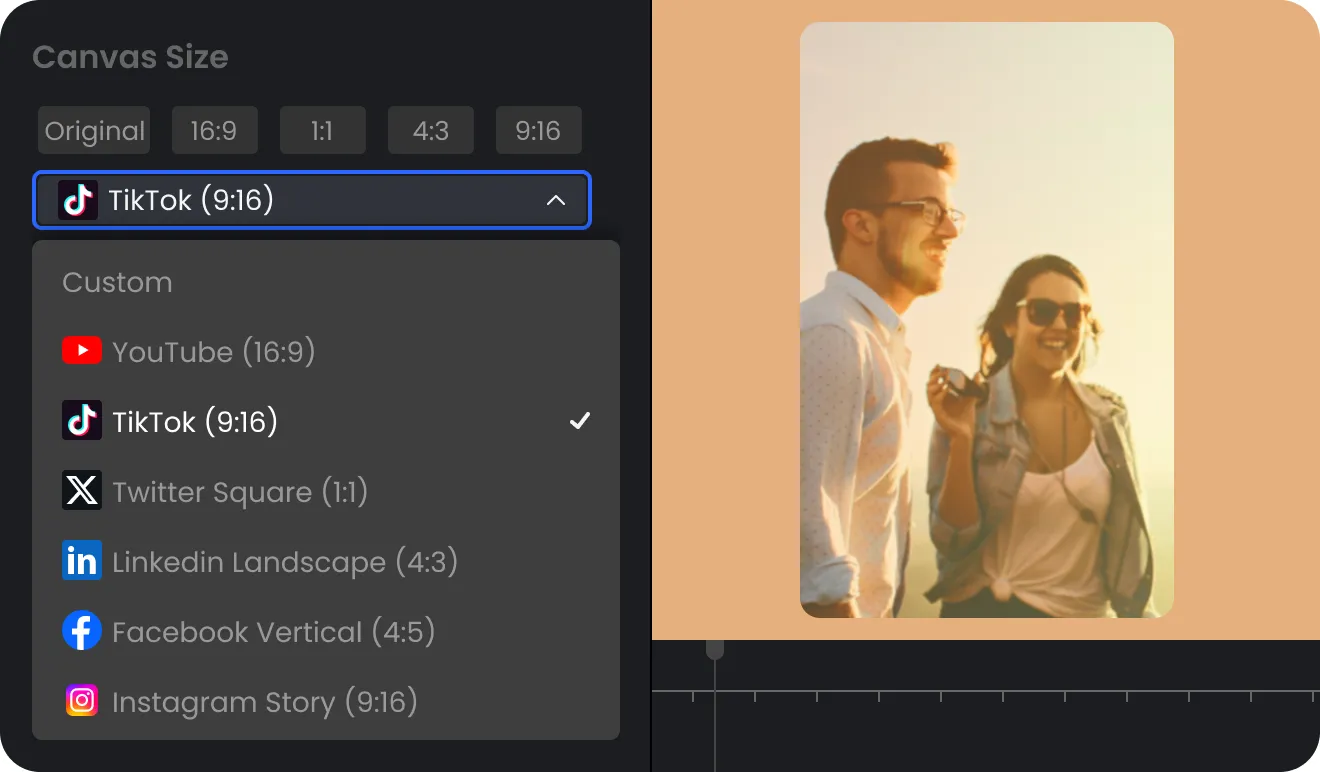Select the Original canvas size button

94,131
